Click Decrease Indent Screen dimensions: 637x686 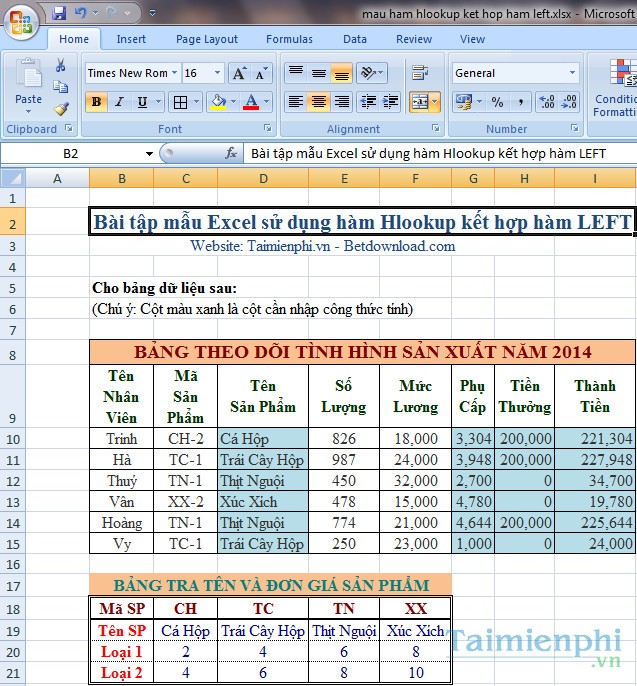(368, 102)
